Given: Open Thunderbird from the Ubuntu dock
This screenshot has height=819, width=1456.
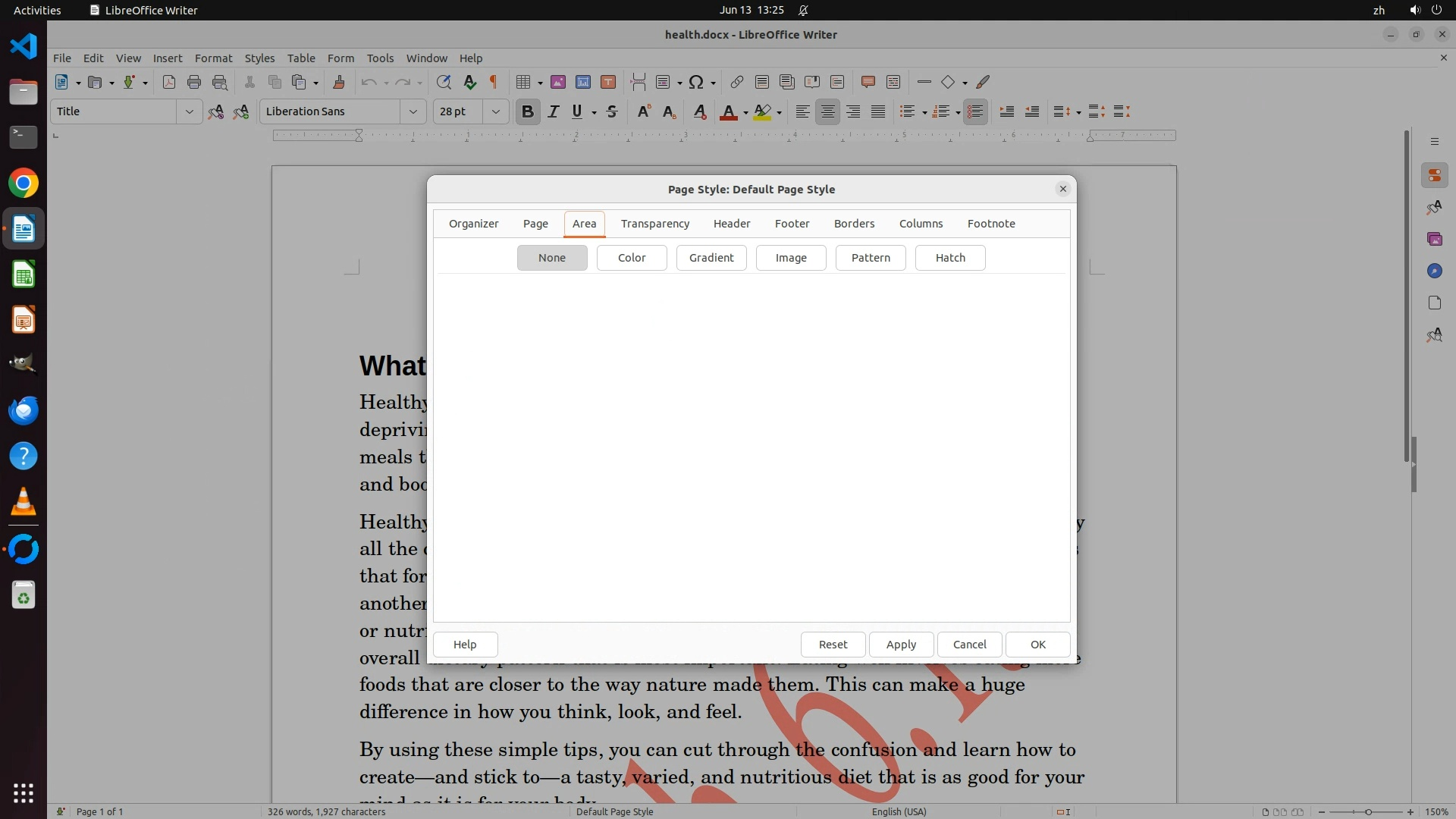Looking at the screenshot, I should tap(24, 411).
